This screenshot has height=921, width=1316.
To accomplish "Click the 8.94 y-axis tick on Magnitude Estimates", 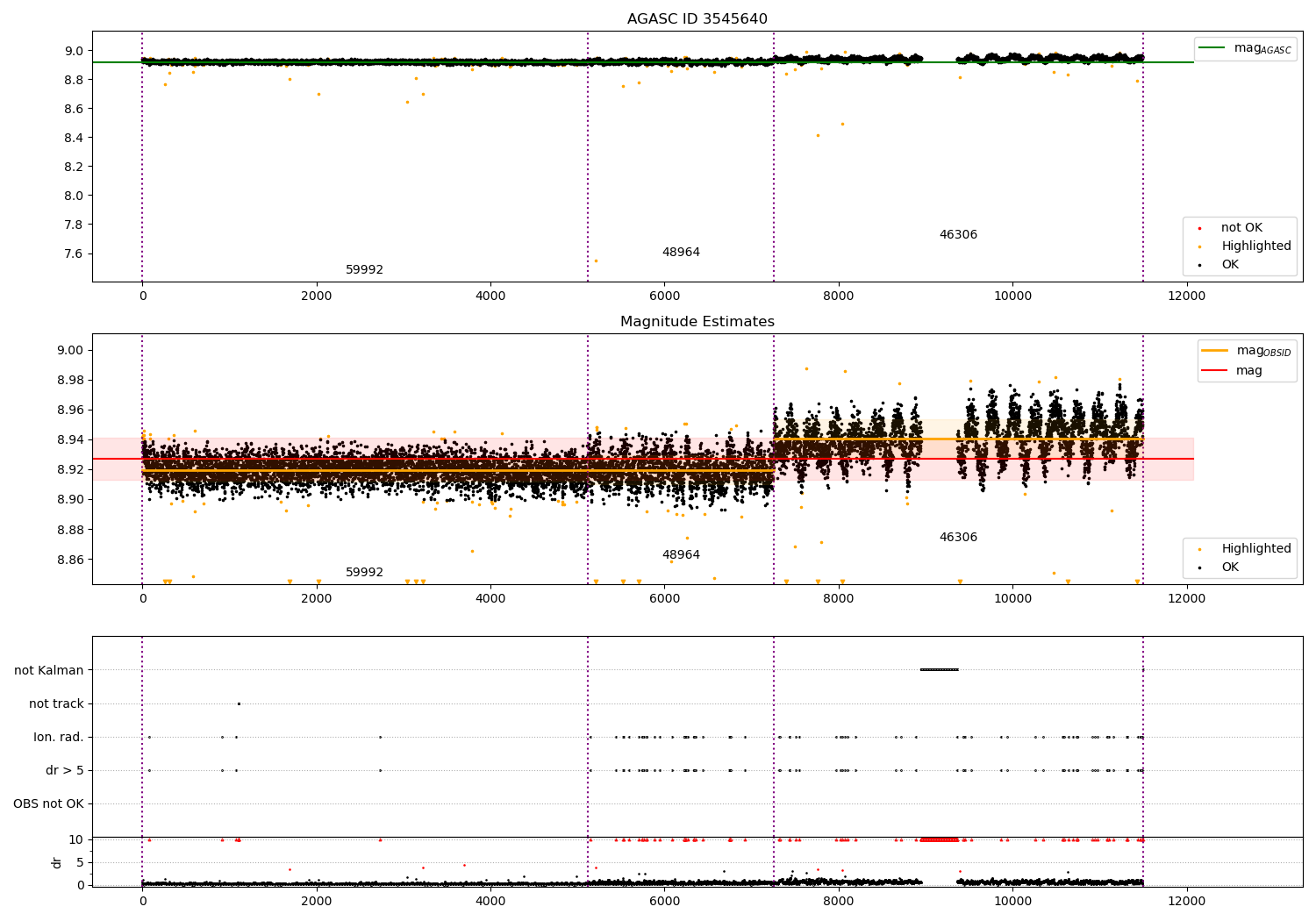I will (x=70, y=440).
